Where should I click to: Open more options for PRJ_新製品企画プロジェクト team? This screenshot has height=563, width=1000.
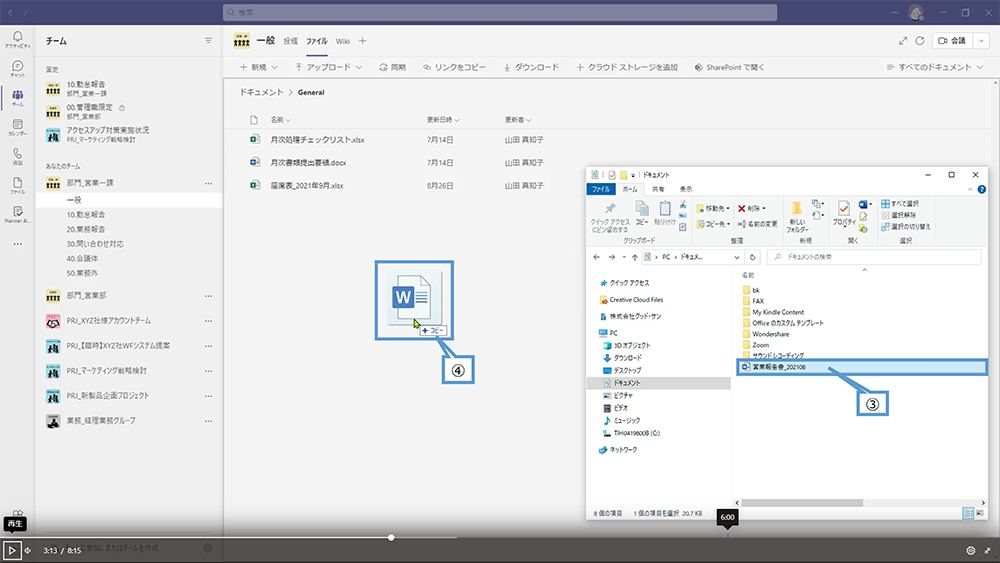(x=208, y=396)
